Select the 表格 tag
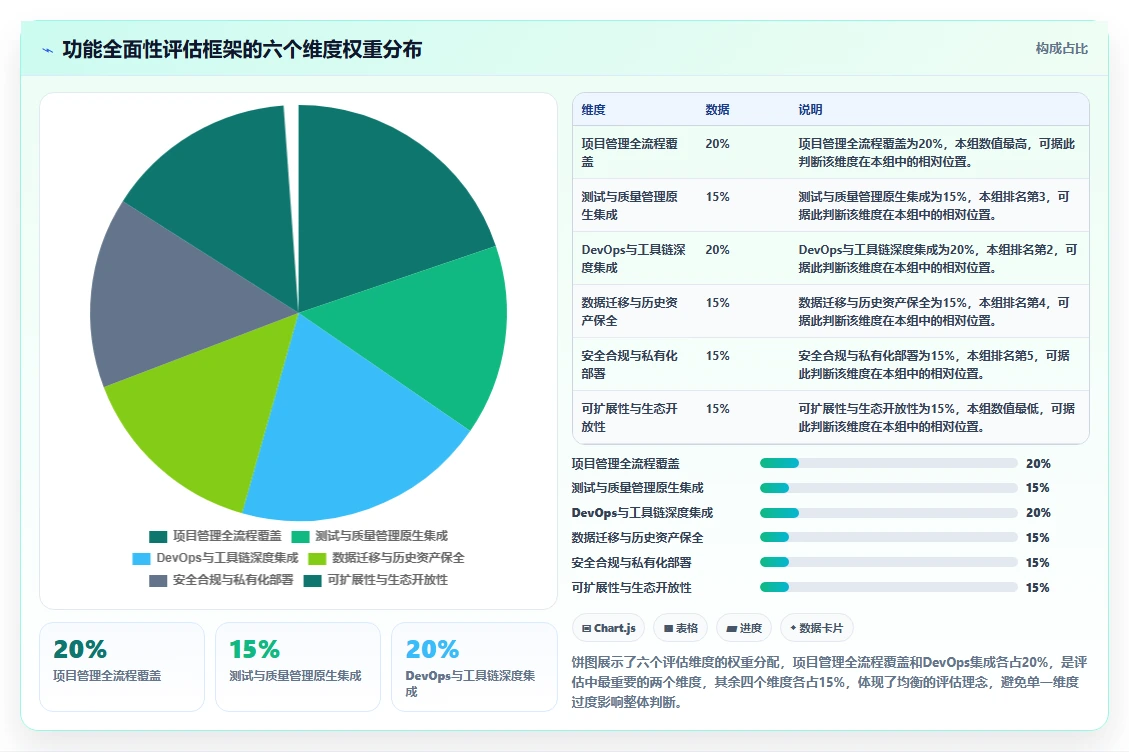1129x752 pixels. coord(680,628)
